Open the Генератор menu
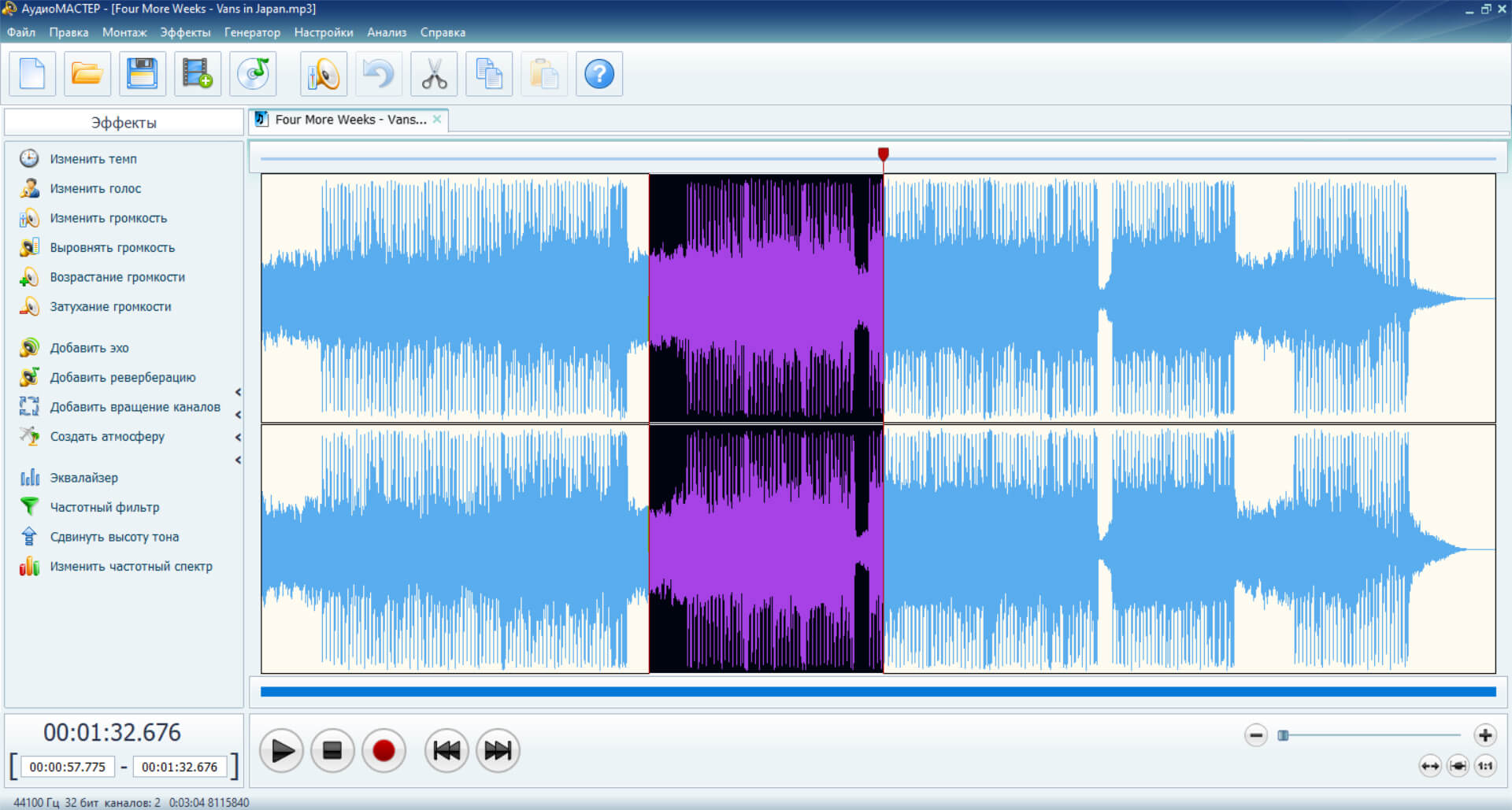The image size is (1512, 810). [252, 32]
